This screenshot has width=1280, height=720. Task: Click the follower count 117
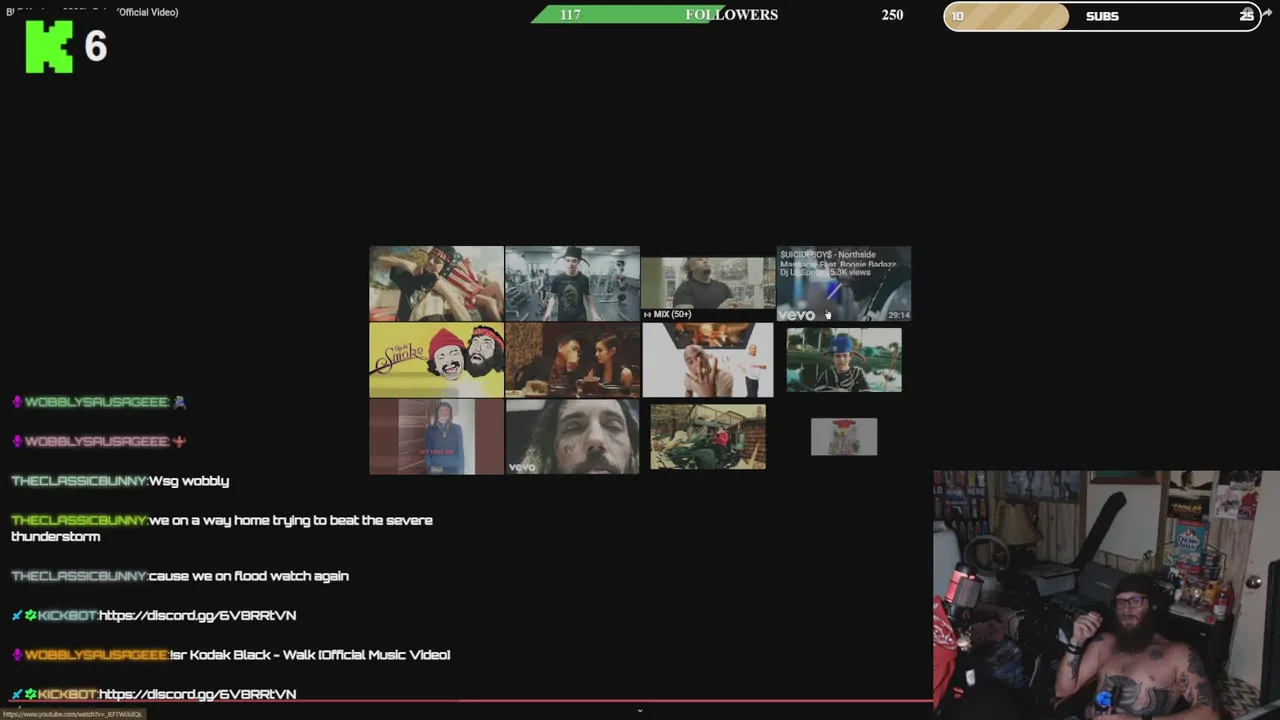tap(570, 15)
